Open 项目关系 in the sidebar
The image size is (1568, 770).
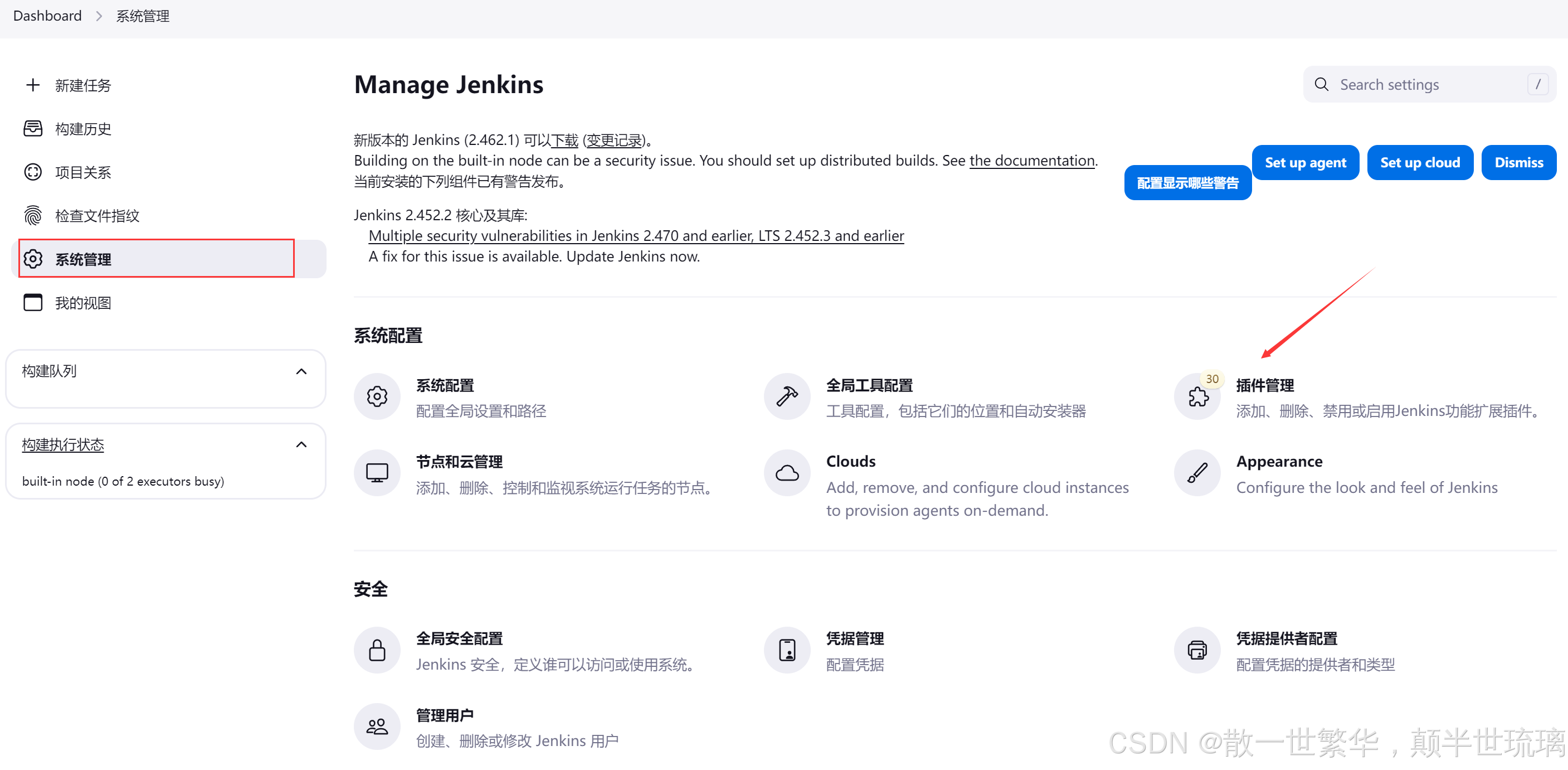pos(169,172)
